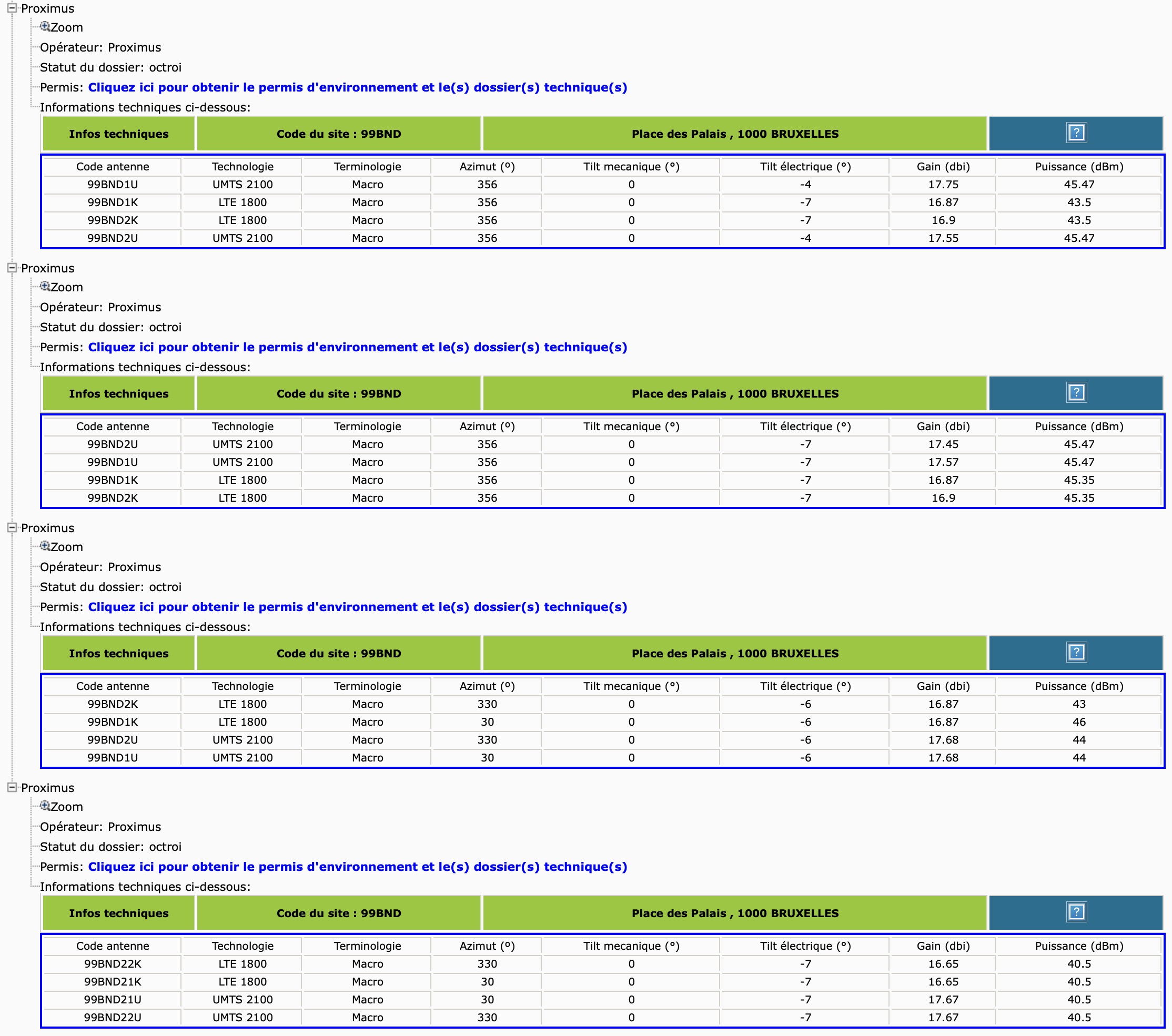Click 'Place des Palais, 1000 BRUXELLES' above the third table
This screenshot has width=1172, height=1036.
(734, 654)
